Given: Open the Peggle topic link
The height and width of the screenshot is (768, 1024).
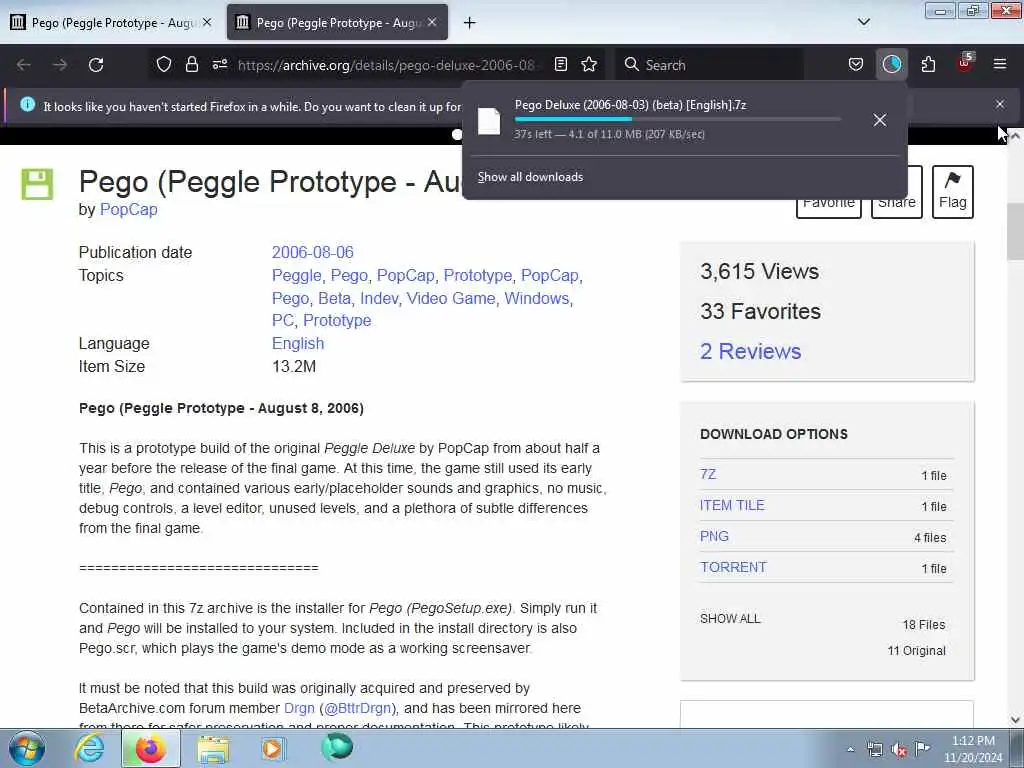Looking at the screenshot, I should point(296,276).
